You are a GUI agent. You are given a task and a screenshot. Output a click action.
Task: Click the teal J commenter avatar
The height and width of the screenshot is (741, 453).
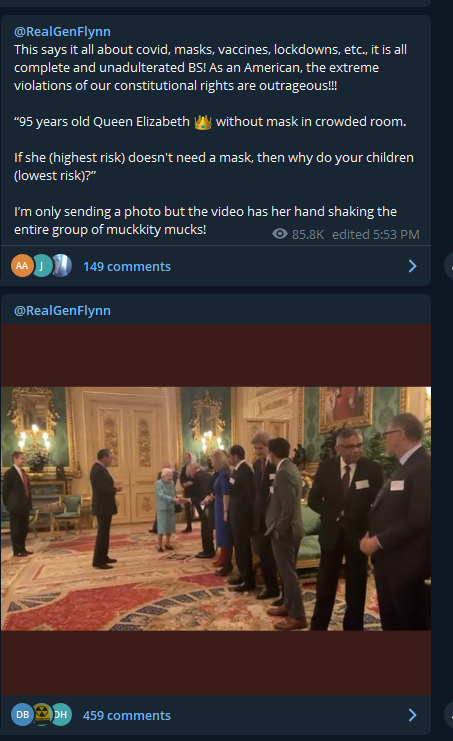point(42,266)
